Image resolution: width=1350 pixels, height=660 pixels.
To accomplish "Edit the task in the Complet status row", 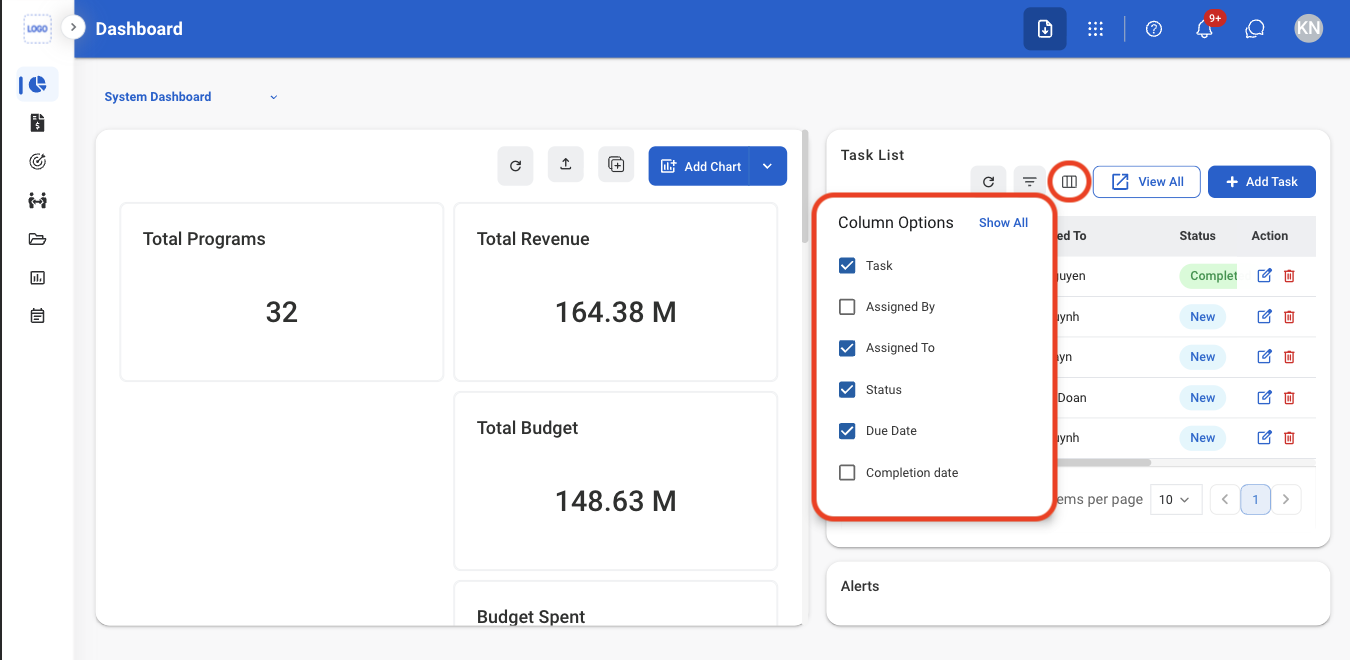I will pos(1264,276).
